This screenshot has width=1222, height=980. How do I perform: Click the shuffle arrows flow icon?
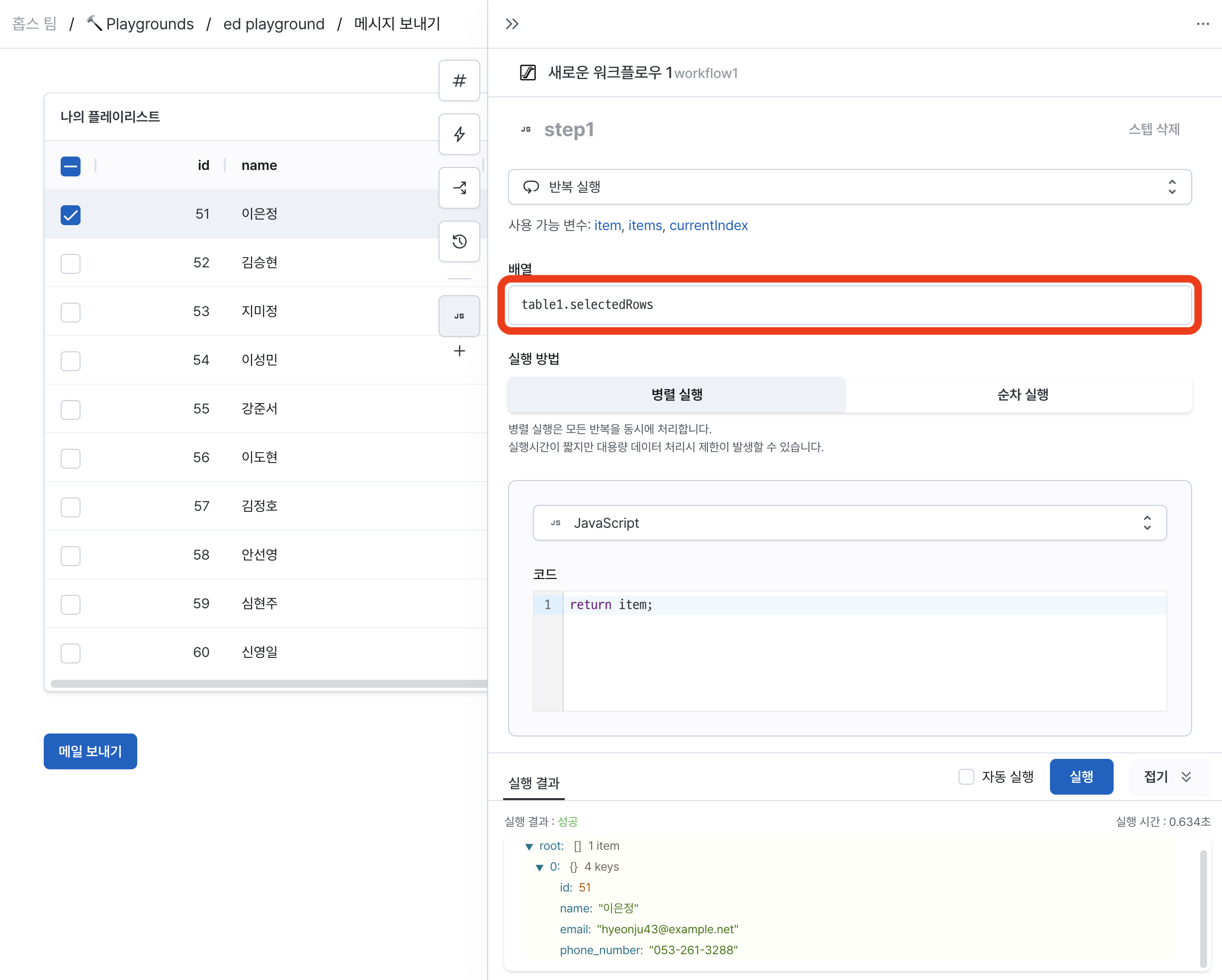[459, 187]
